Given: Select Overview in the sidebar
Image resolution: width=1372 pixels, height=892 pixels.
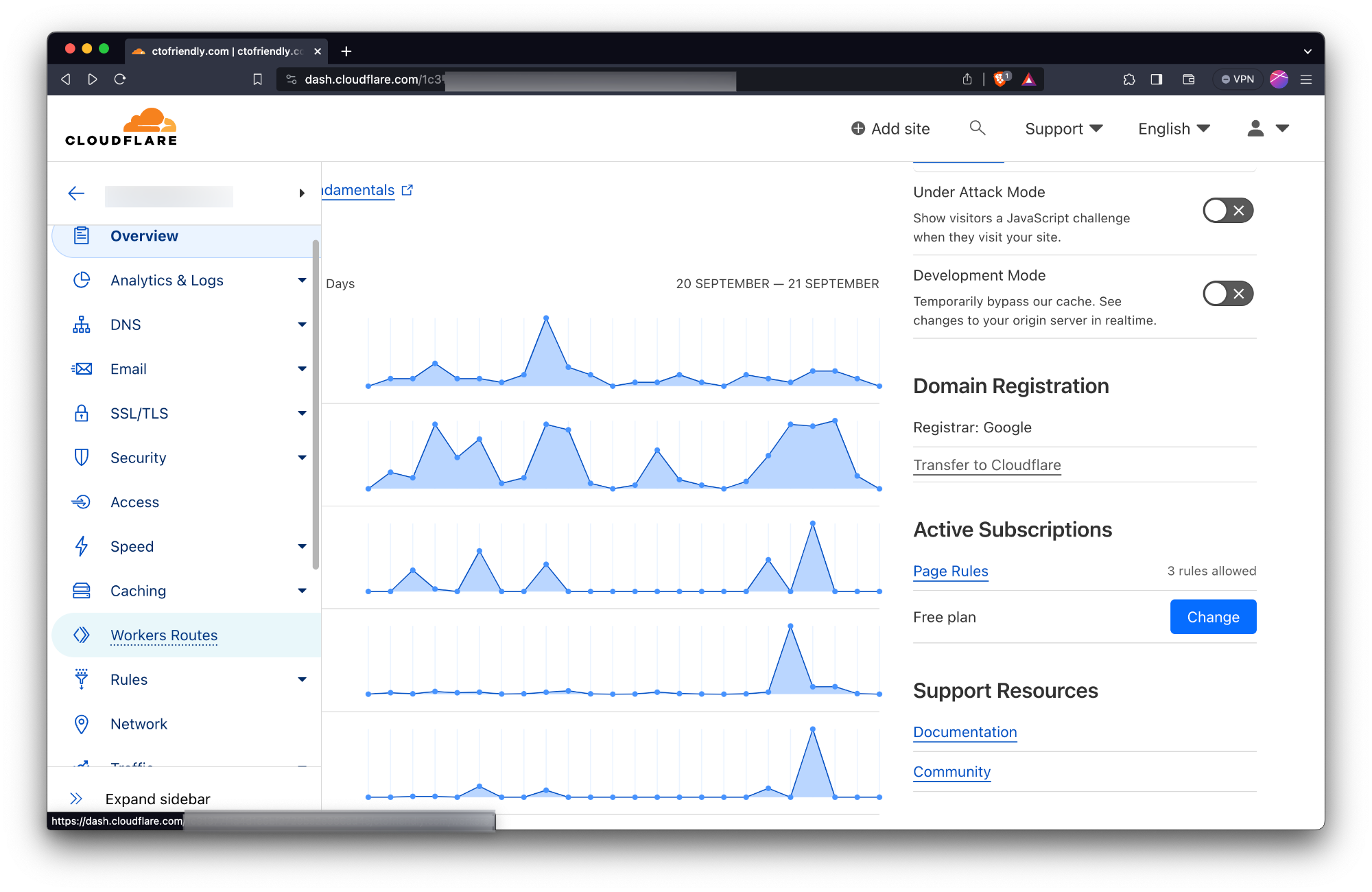Looking at the screenshot, I should (144, 236).
